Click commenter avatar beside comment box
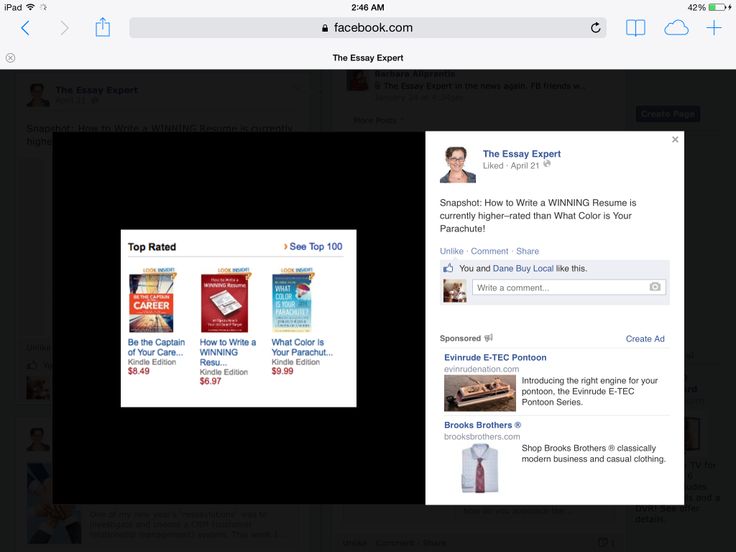This screenshot has width=736, height=552. point(455,290)
